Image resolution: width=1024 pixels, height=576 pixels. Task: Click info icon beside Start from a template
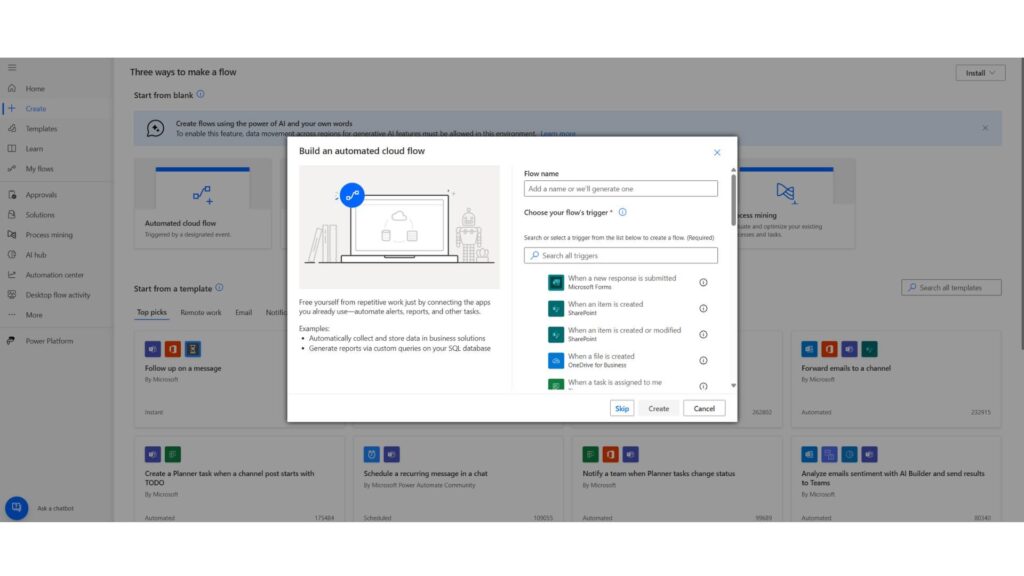(219, 287)
